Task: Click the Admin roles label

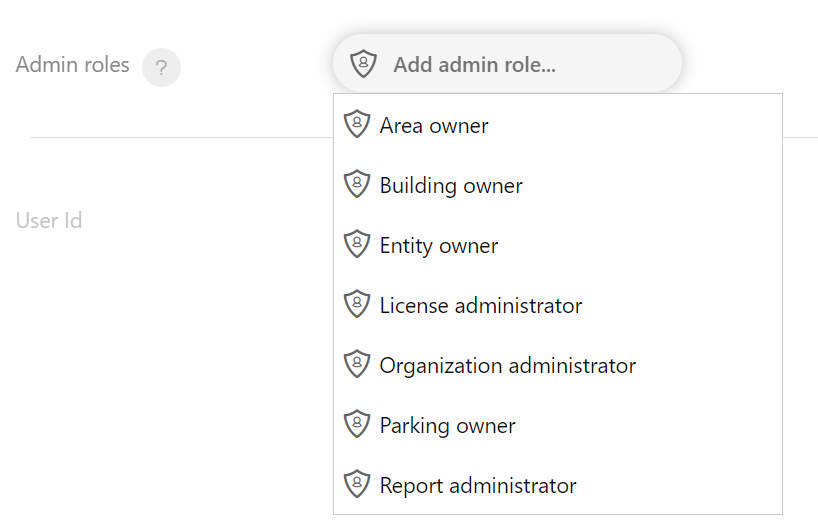Action: 73,65
